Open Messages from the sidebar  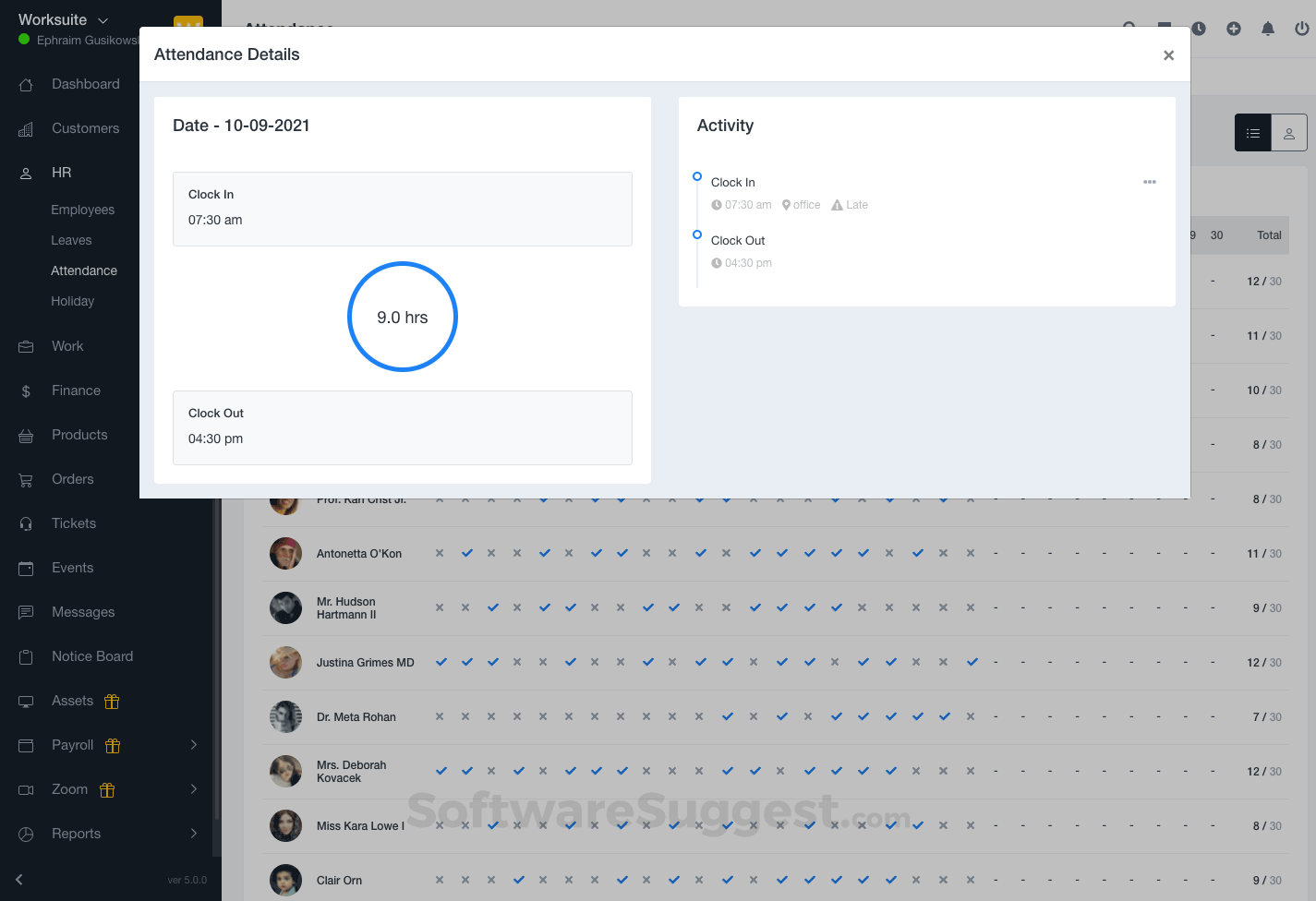click(x=83, y=612)
